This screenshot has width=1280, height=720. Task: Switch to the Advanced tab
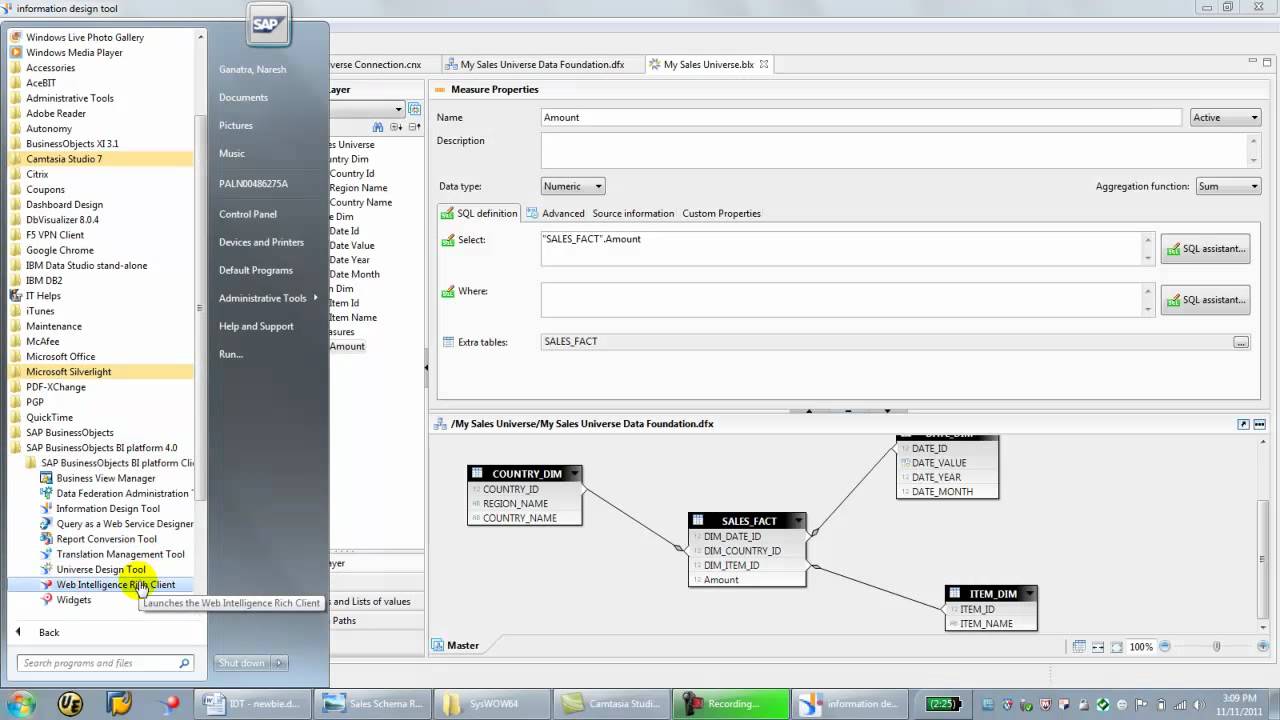556,213
